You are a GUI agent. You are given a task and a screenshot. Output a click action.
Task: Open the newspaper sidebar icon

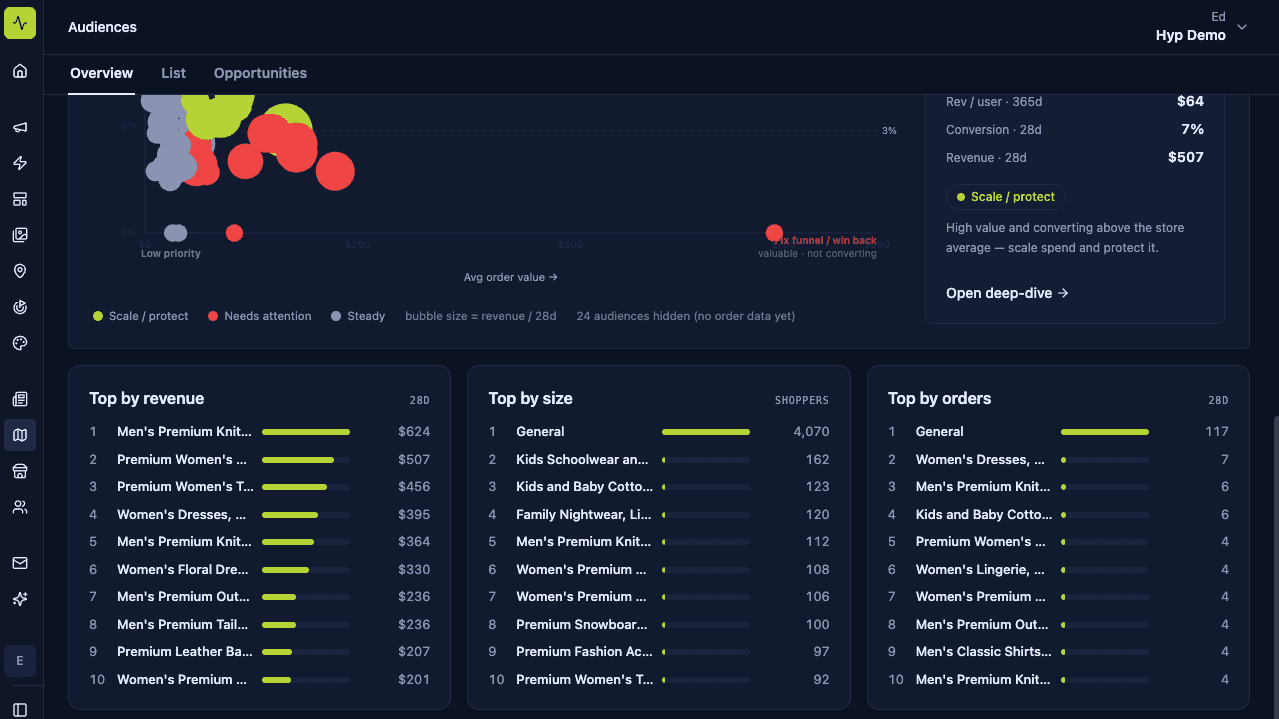20,399
